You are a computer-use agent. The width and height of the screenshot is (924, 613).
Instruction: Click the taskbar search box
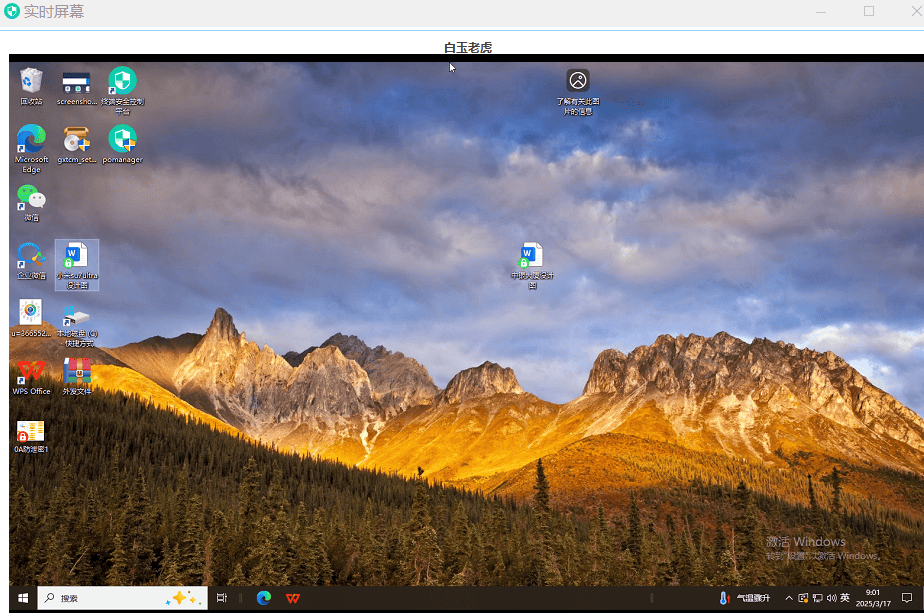pyautogui.click(x=110, y=598)
